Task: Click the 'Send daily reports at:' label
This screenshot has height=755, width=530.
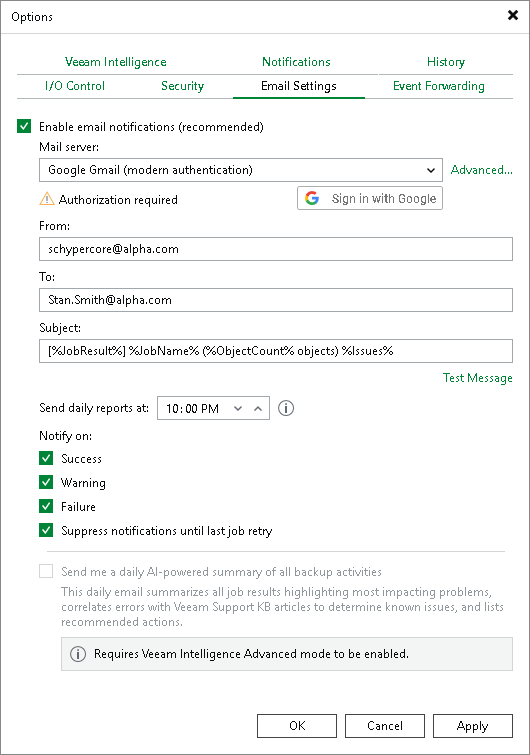Action: tap(94, 408)
